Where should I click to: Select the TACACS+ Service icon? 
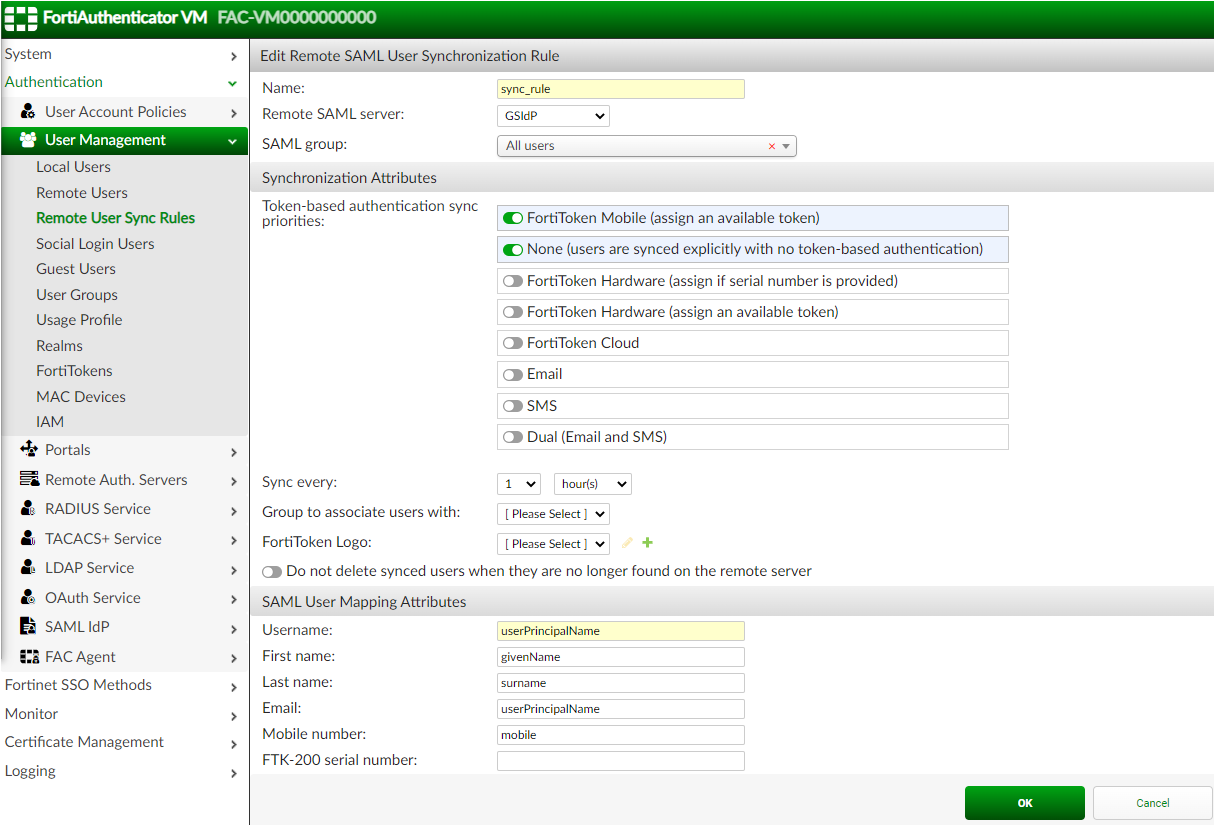tap(27, 538)
